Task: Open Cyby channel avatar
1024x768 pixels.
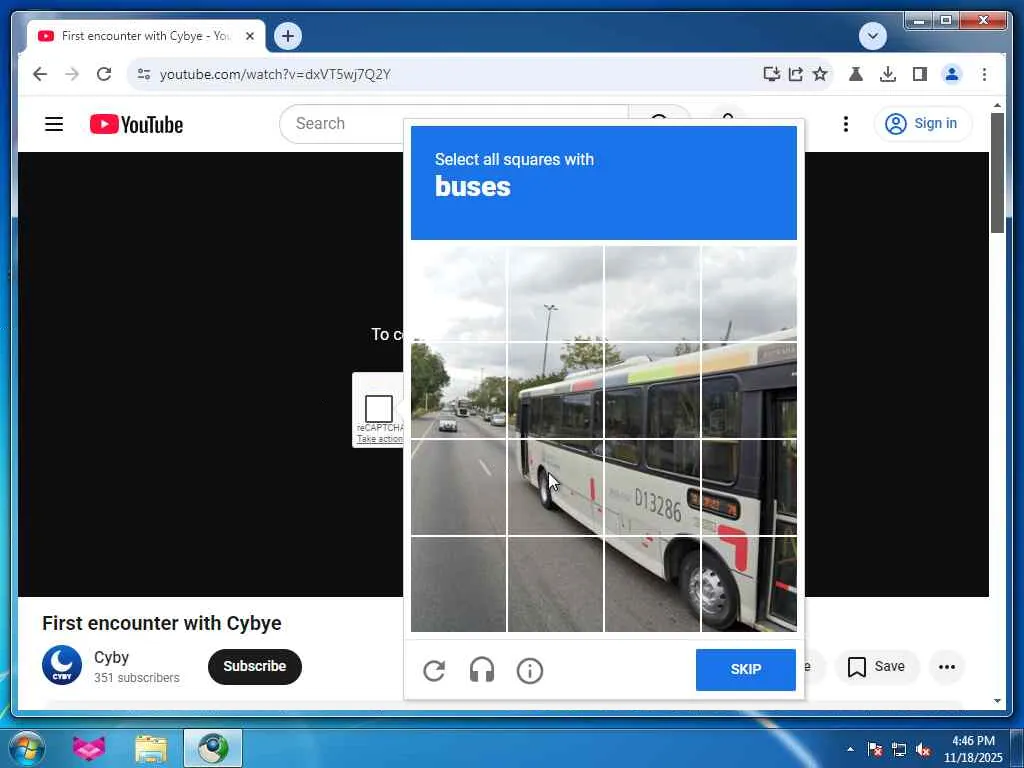Action: click(62, 665)
